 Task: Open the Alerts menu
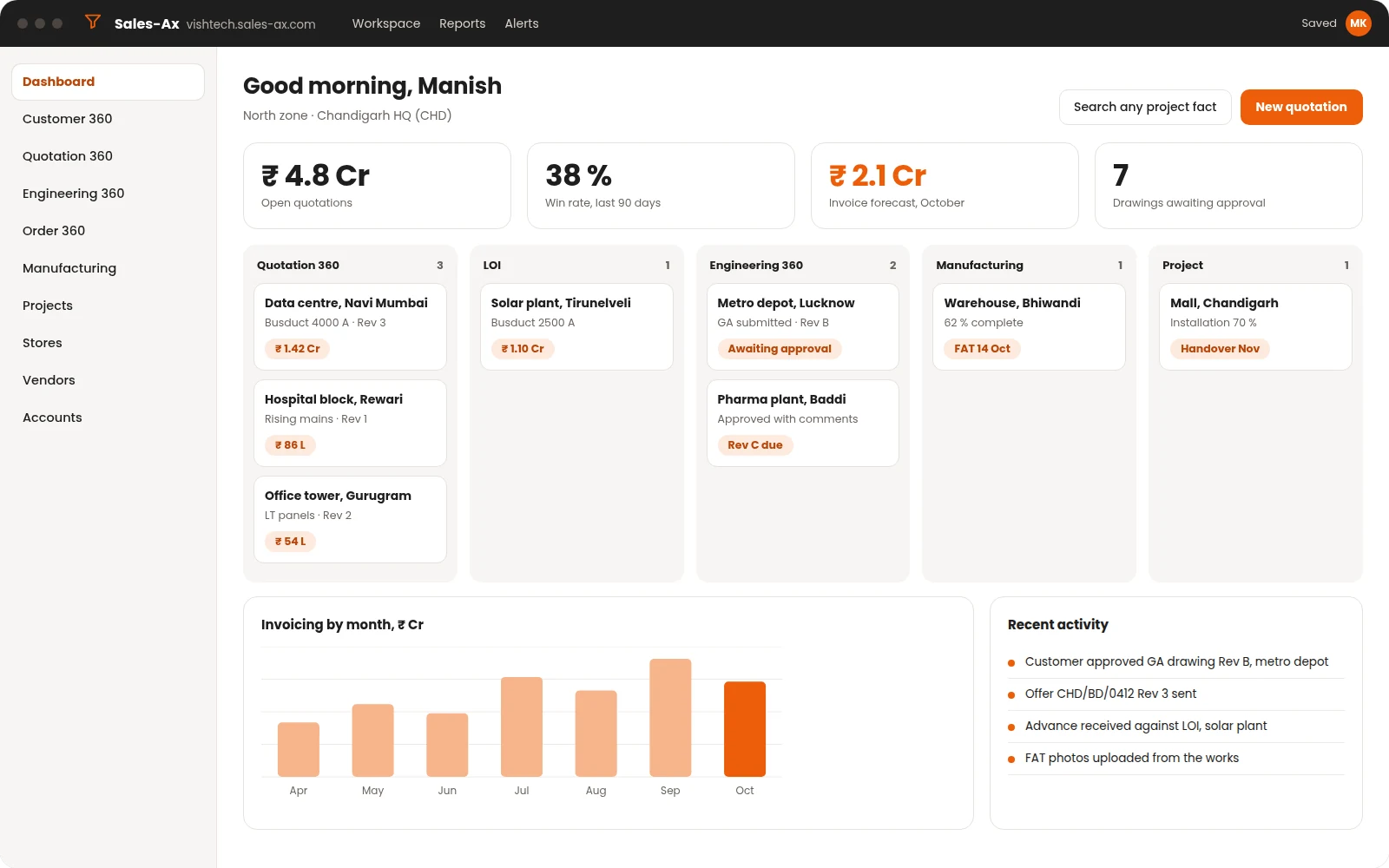tap(522, 23)
